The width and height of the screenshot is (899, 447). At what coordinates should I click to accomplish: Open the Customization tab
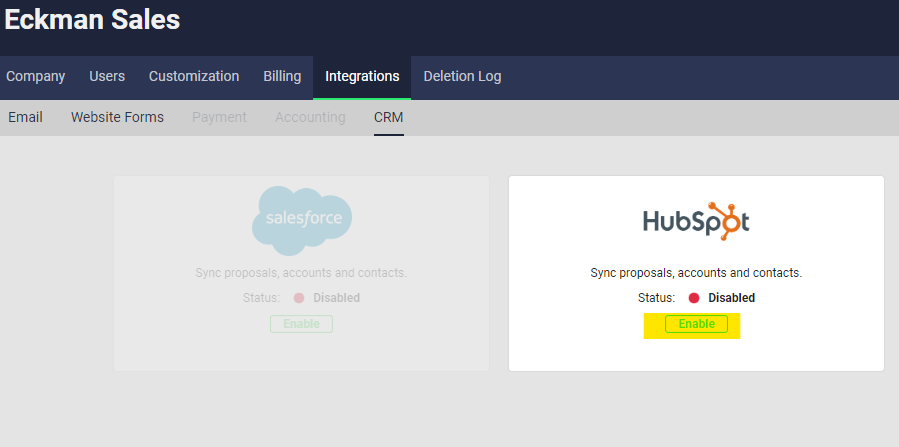194,76
